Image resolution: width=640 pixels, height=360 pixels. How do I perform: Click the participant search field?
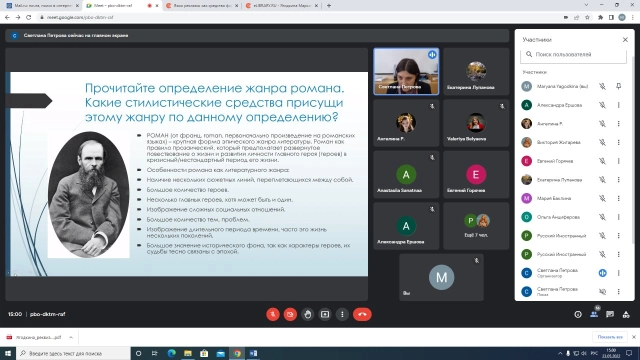pyautogui.click(x=573, y=54)
